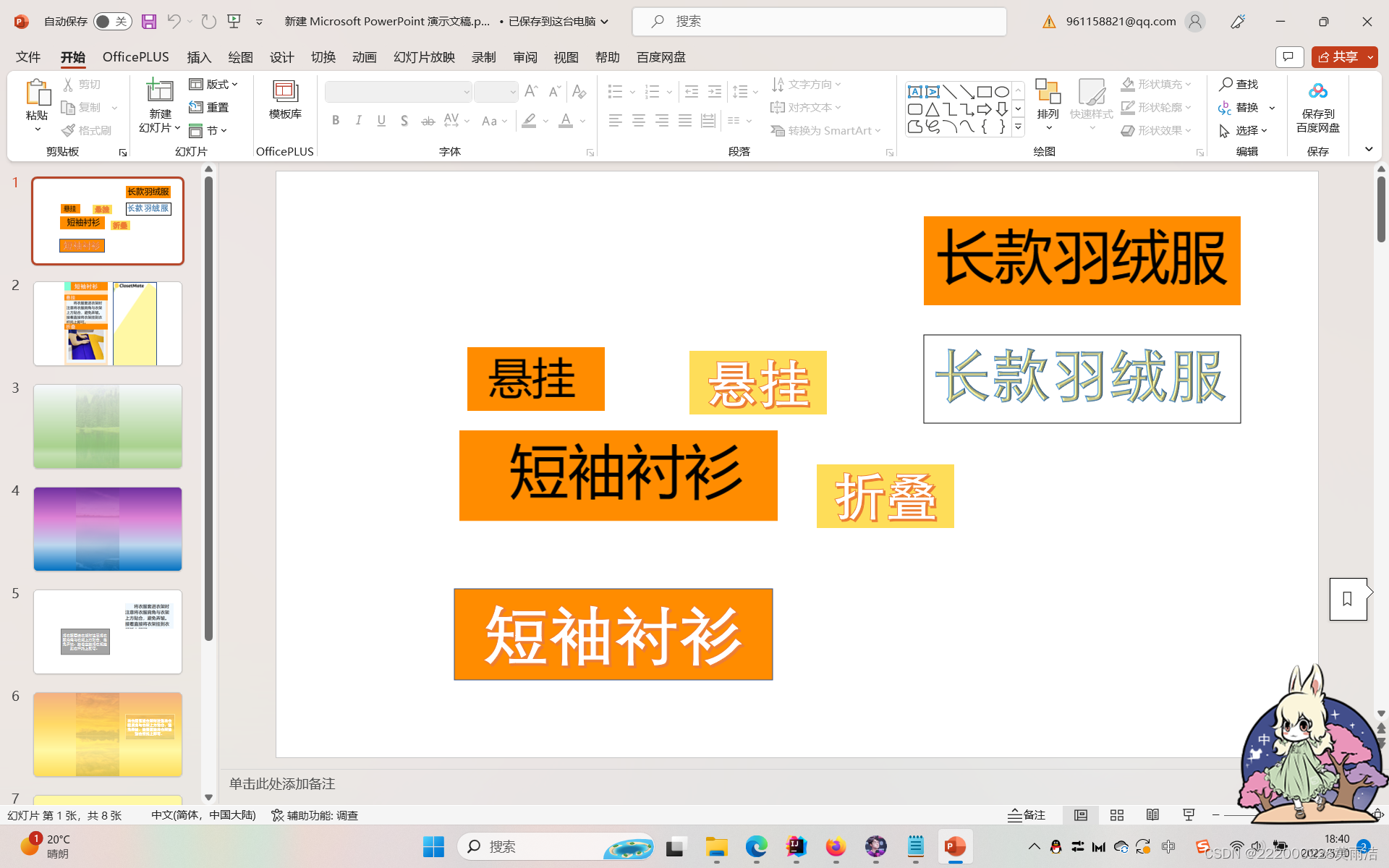Toggle the AutoSave switch

click(112, 22)
